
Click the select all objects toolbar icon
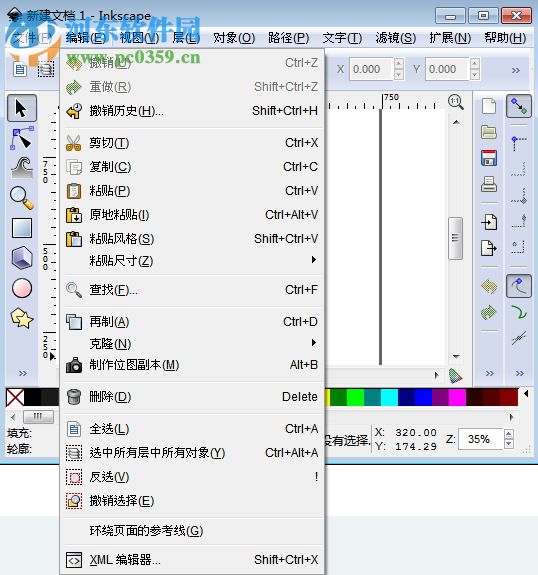tap(20, 69)
